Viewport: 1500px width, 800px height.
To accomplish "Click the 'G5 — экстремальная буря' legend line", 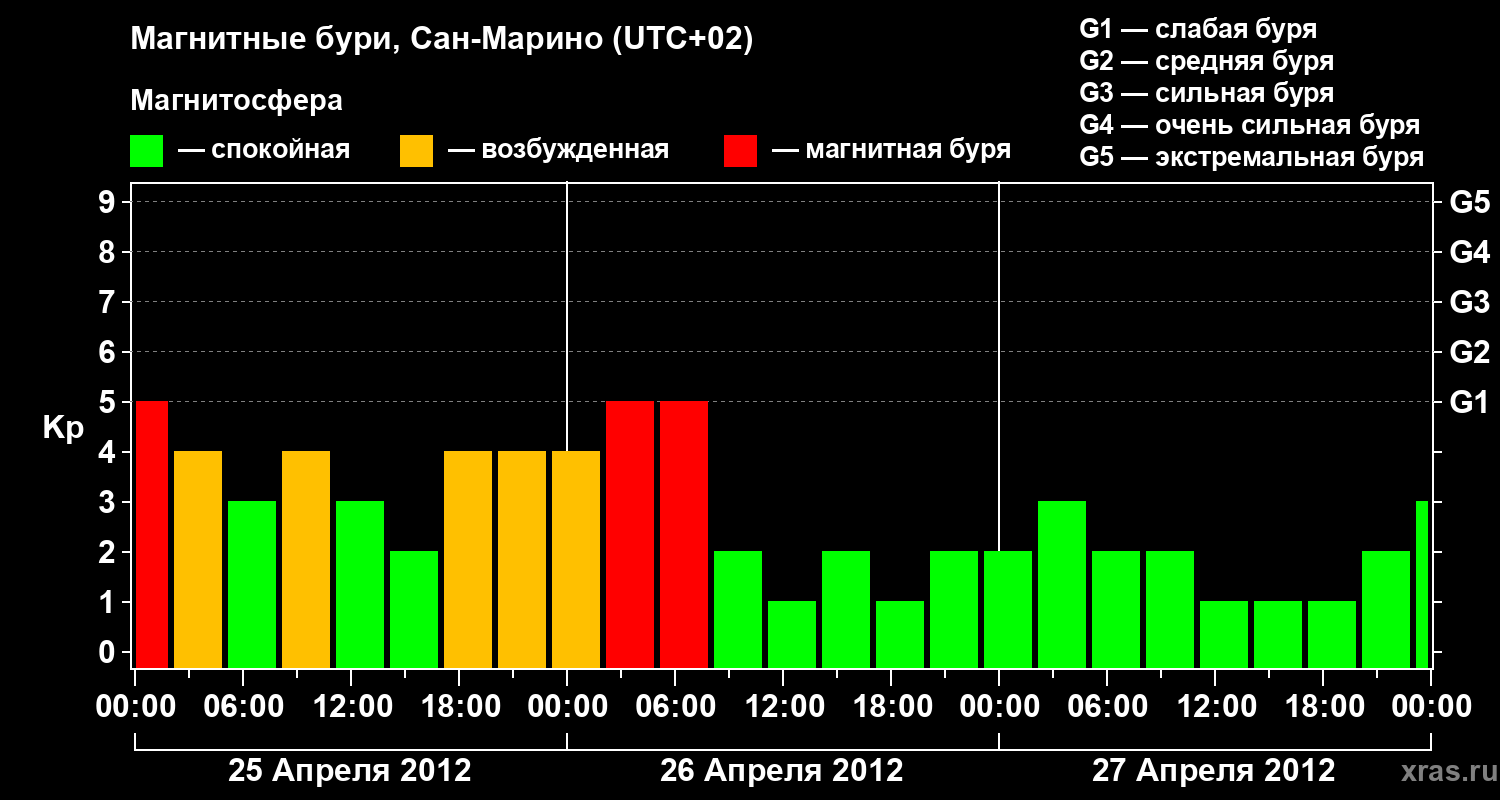I will click(x=1251, y=157).
